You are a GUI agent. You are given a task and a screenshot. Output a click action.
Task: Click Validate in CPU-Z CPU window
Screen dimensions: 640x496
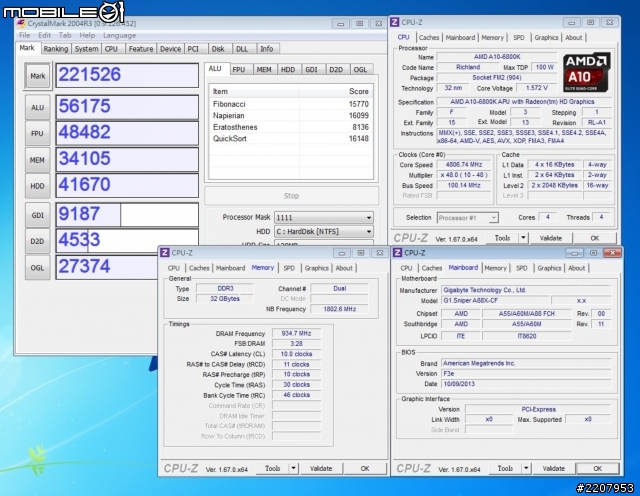click(x=551, y=238)
